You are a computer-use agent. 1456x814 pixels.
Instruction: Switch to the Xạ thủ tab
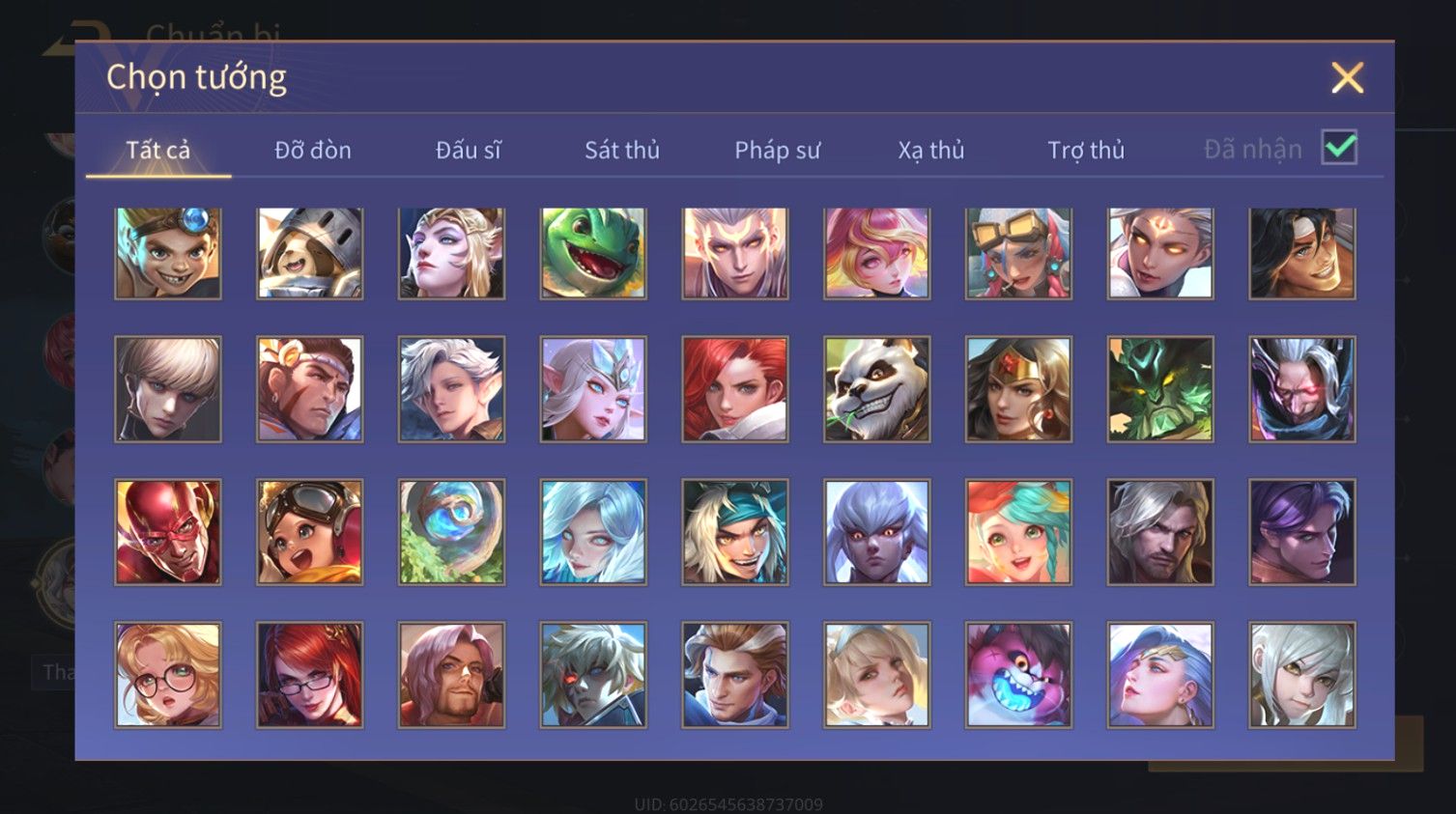[931, 150]
